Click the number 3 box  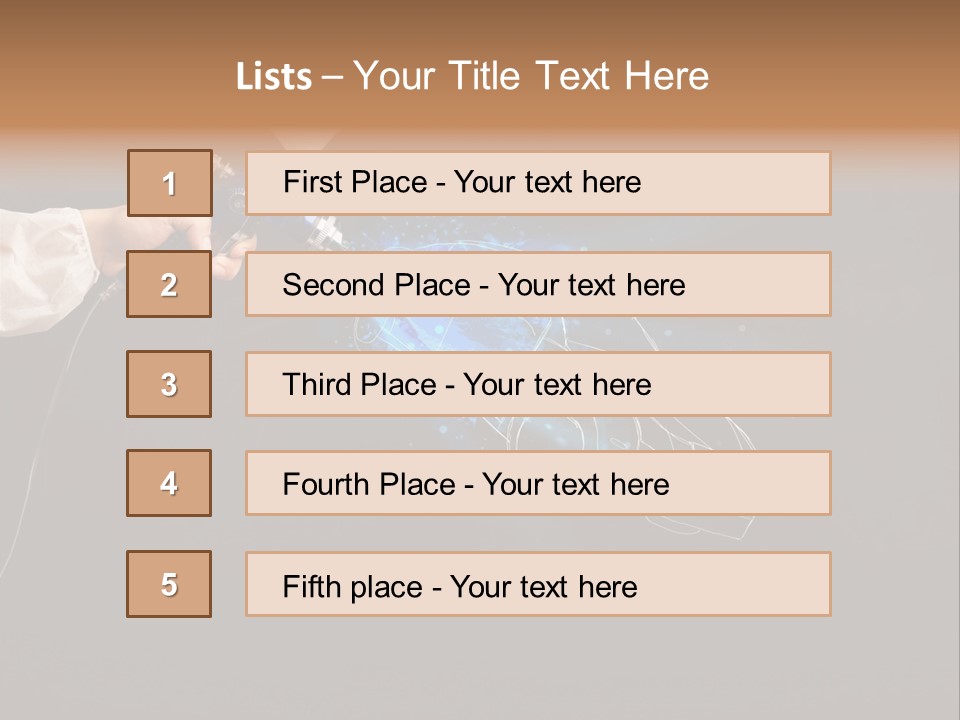[x=169, y=384]
